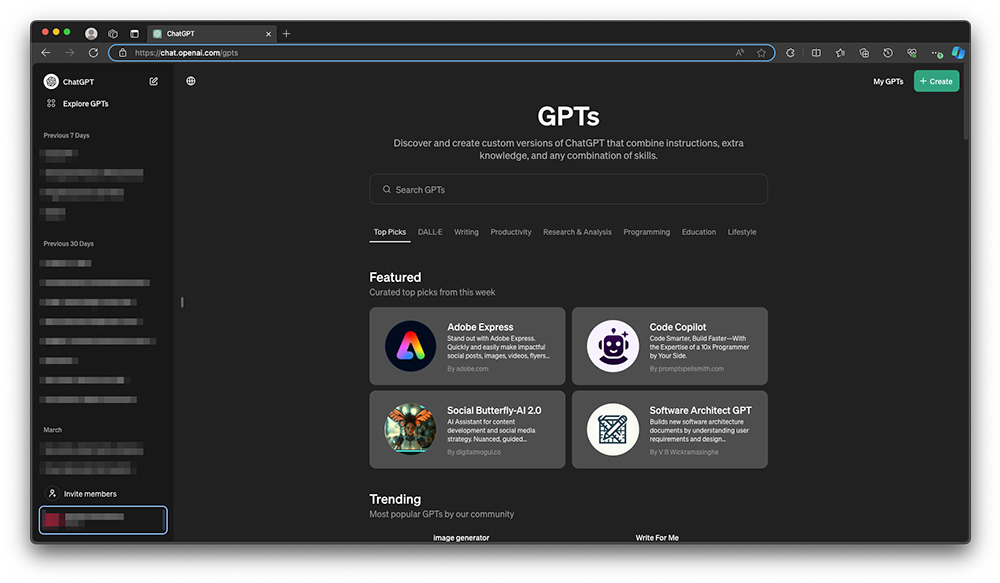1000x583 pixels.
Task: Click the sidebar collapse handle
Action: coord(182,302)
